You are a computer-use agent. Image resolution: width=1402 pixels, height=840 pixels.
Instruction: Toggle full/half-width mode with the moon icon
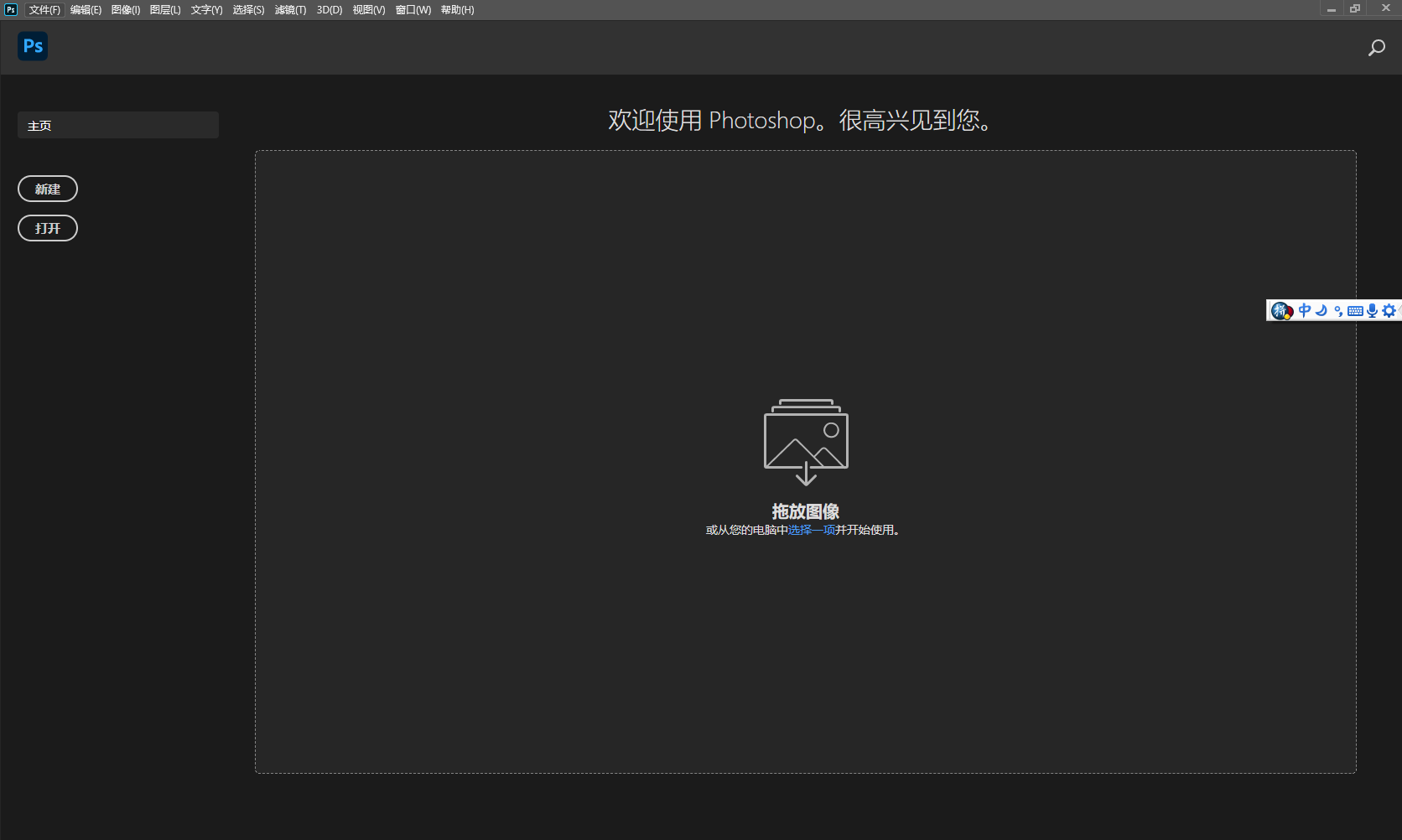(x=1321, y=310)
